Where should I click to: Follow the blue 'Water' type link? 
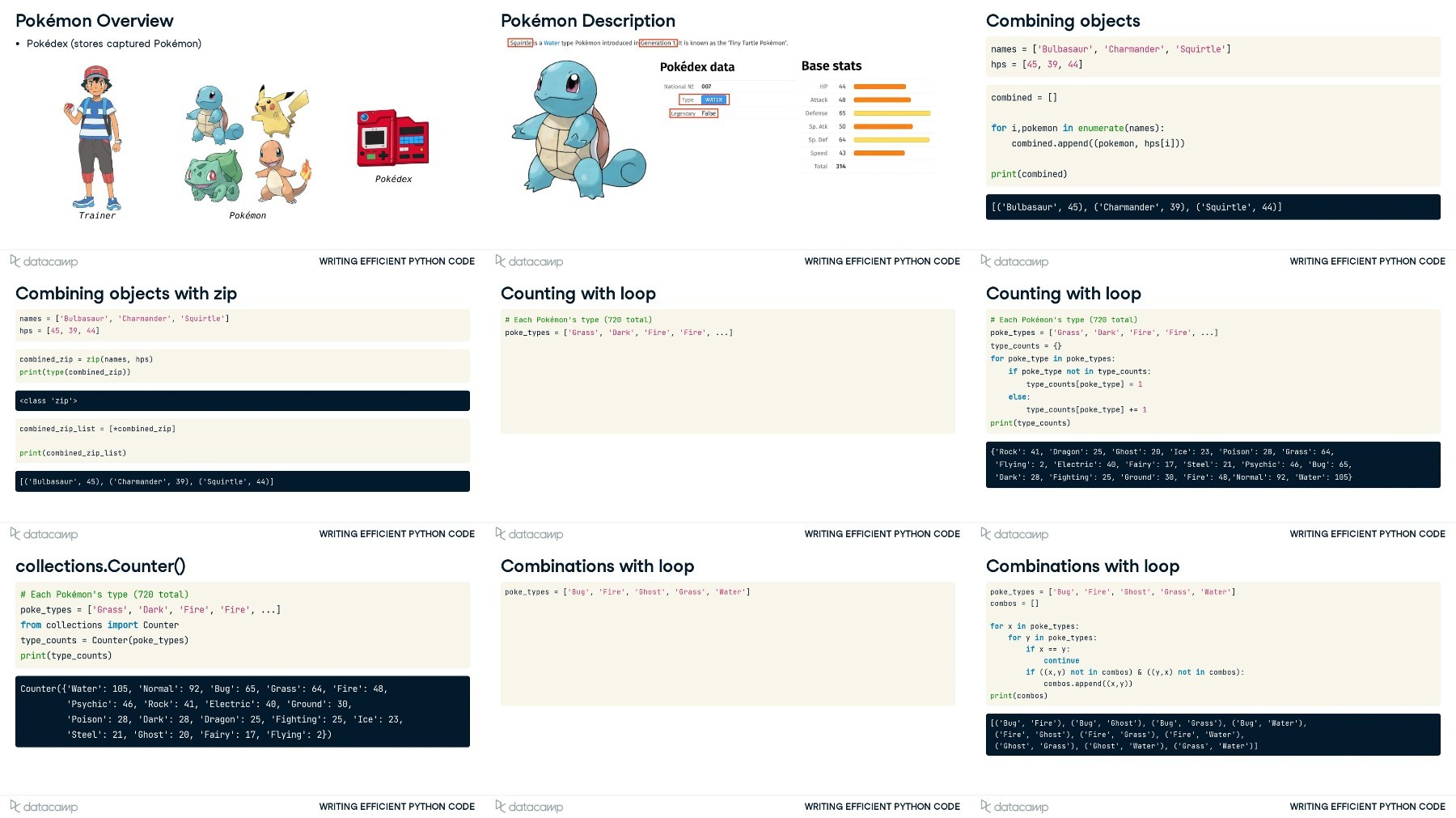click(x=552, y=43)
